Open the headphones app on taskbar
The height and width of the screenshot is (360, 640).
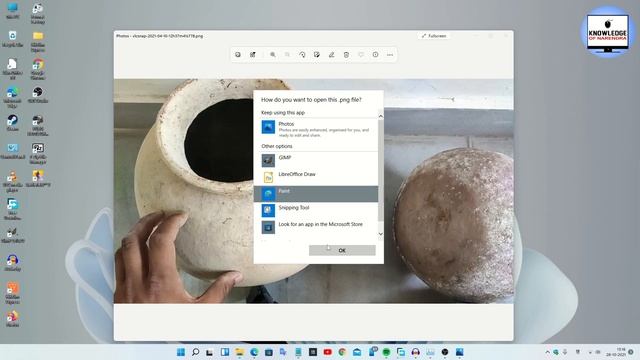tap(416, 352)
